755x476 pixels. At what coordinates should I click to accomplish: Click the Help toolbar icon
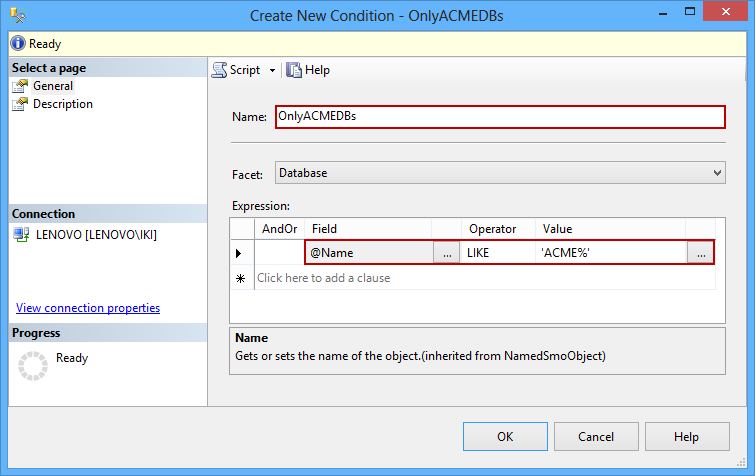(x=294, y=70)
